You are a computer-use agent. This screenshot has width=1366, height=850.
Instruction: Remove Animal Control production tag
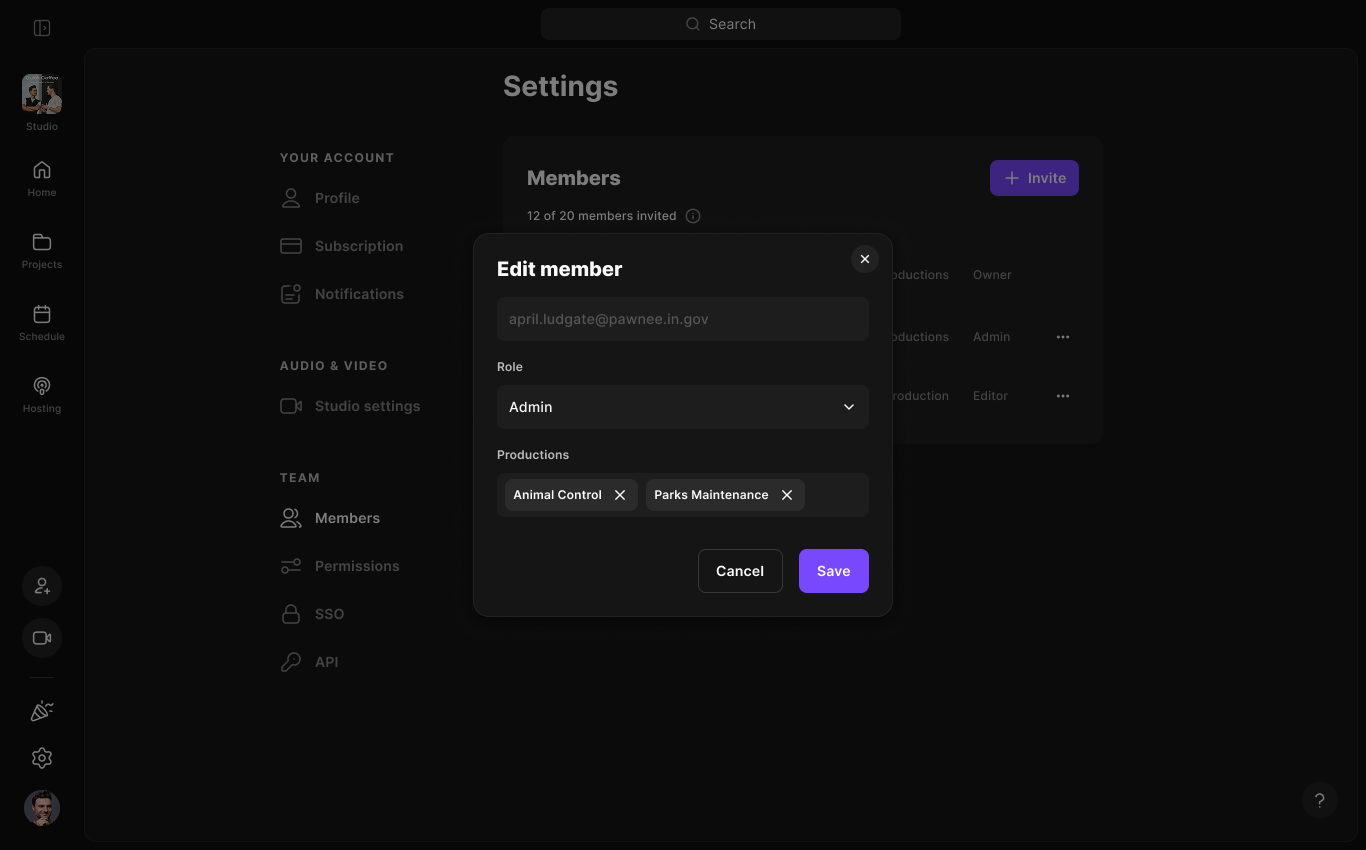(x=620, y=495)
